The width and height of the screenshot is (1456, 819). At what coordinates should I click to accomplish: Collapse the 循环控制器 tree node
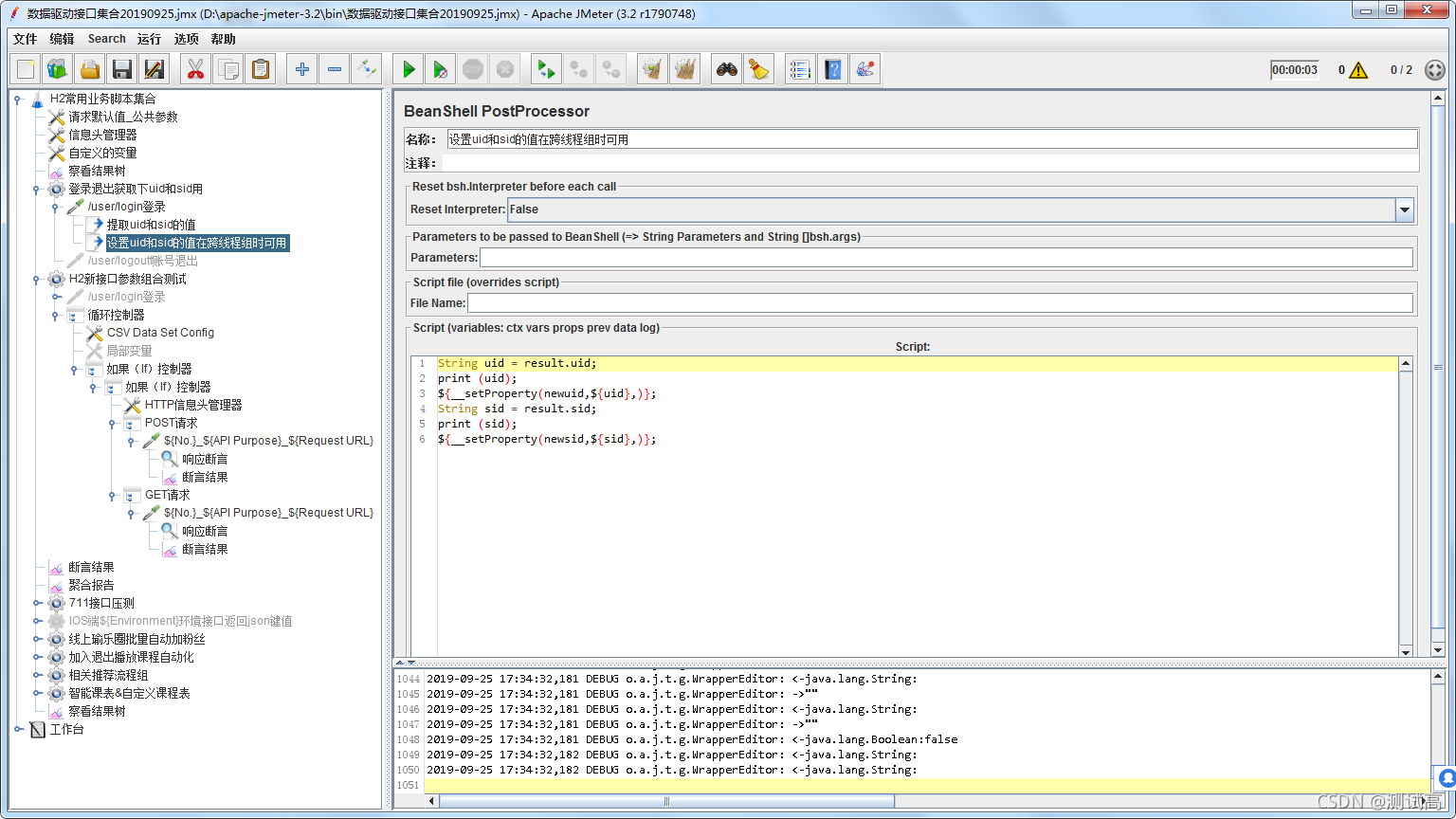pos(56,315)
